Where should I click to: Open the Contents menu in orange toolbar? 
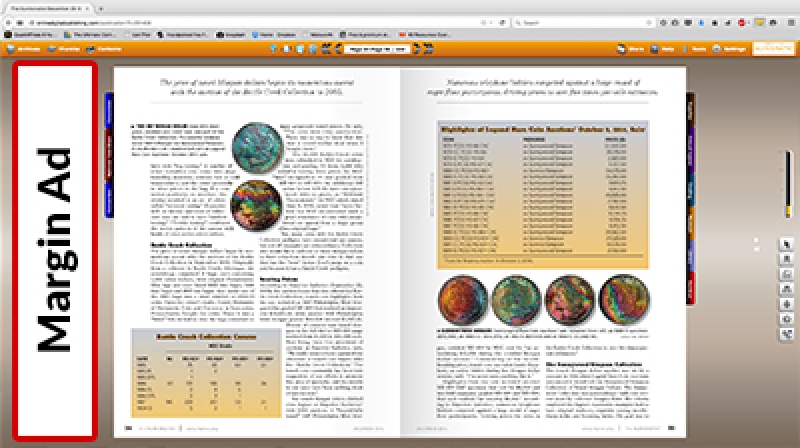[104, 49]
